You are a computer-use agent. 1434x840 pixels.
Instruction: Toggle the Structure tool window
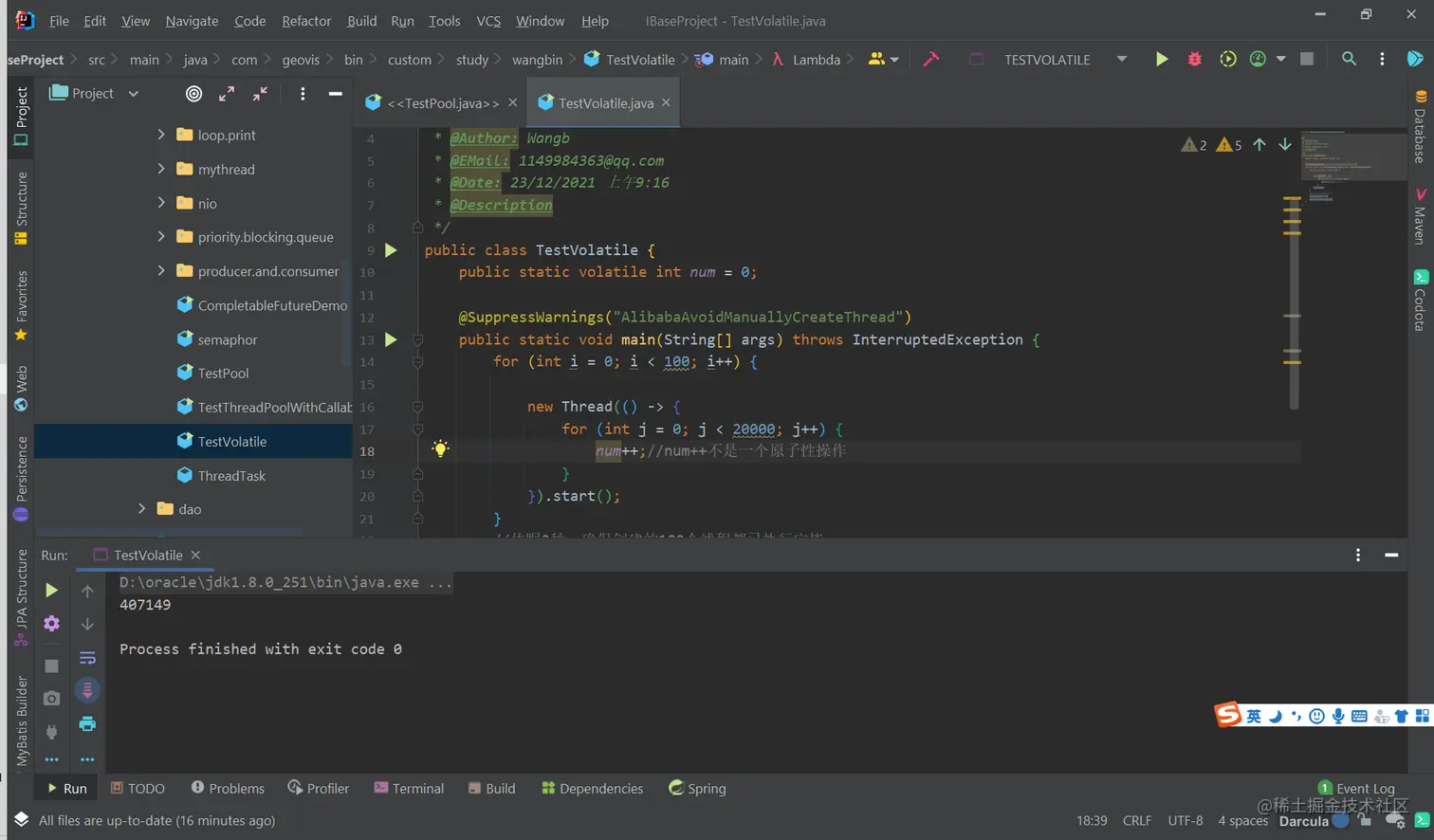click(21, 207)
